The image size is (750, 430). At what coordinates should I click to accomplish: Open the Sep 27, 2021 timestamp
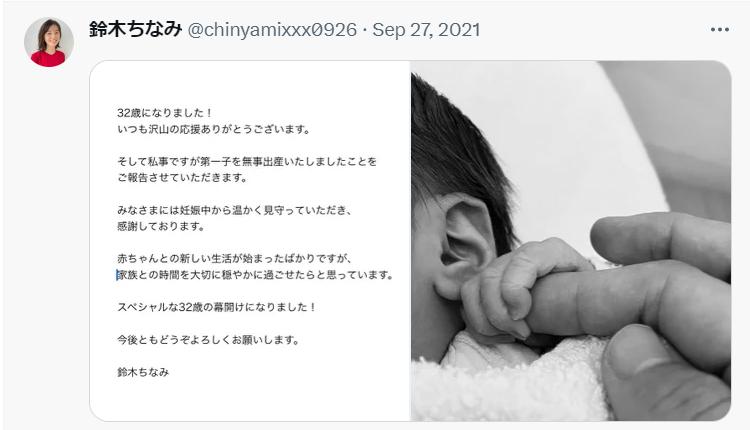click(426, 30)
